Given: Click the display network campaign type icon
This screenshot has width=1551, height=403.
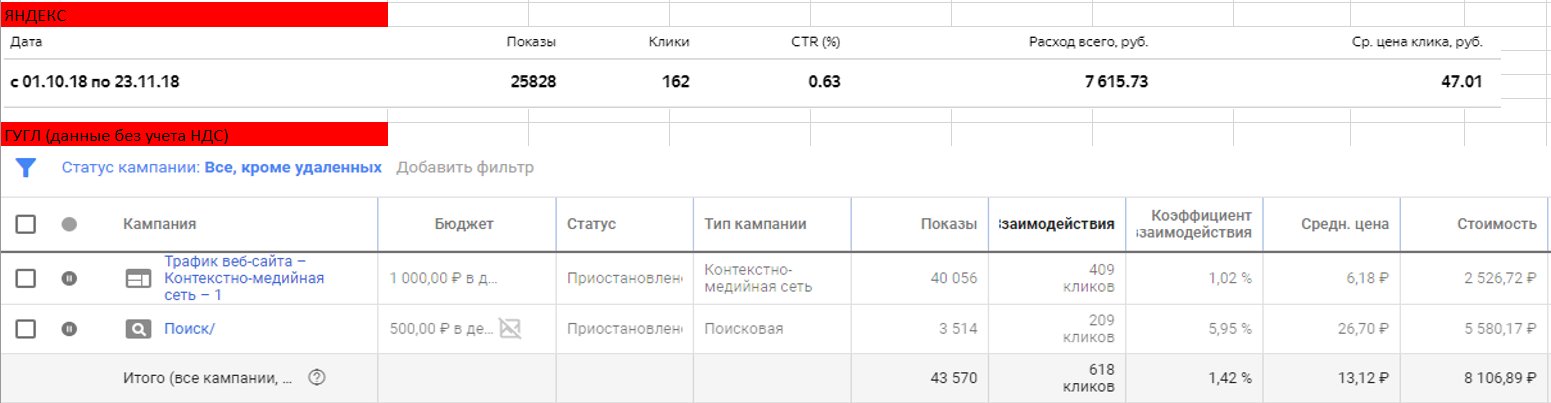Looking at the screenshot, I should click(138, 278).
